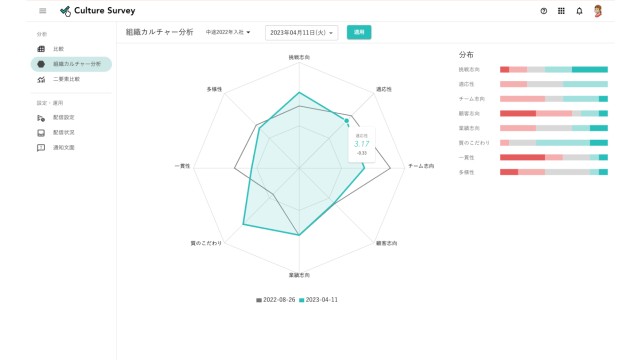The height and width of the screenshot is (360, 640).
Task: Open the 比較 sidebar item
Action: click(71, 49)
